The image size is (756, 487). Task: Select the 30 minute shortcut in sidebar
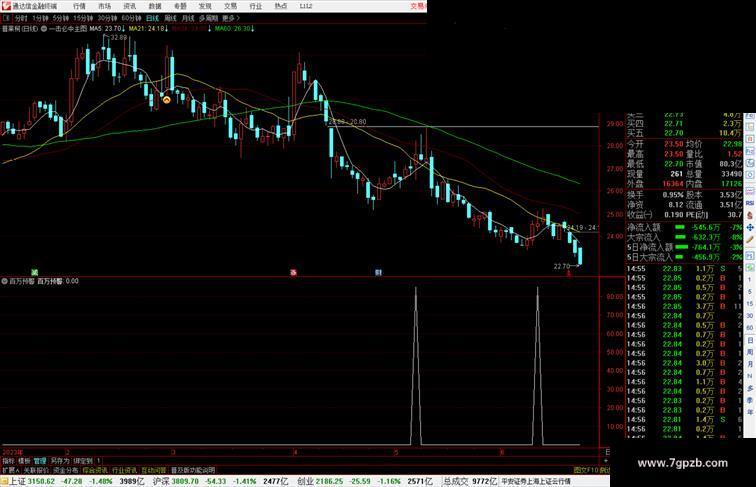click(x=750, y=316)
